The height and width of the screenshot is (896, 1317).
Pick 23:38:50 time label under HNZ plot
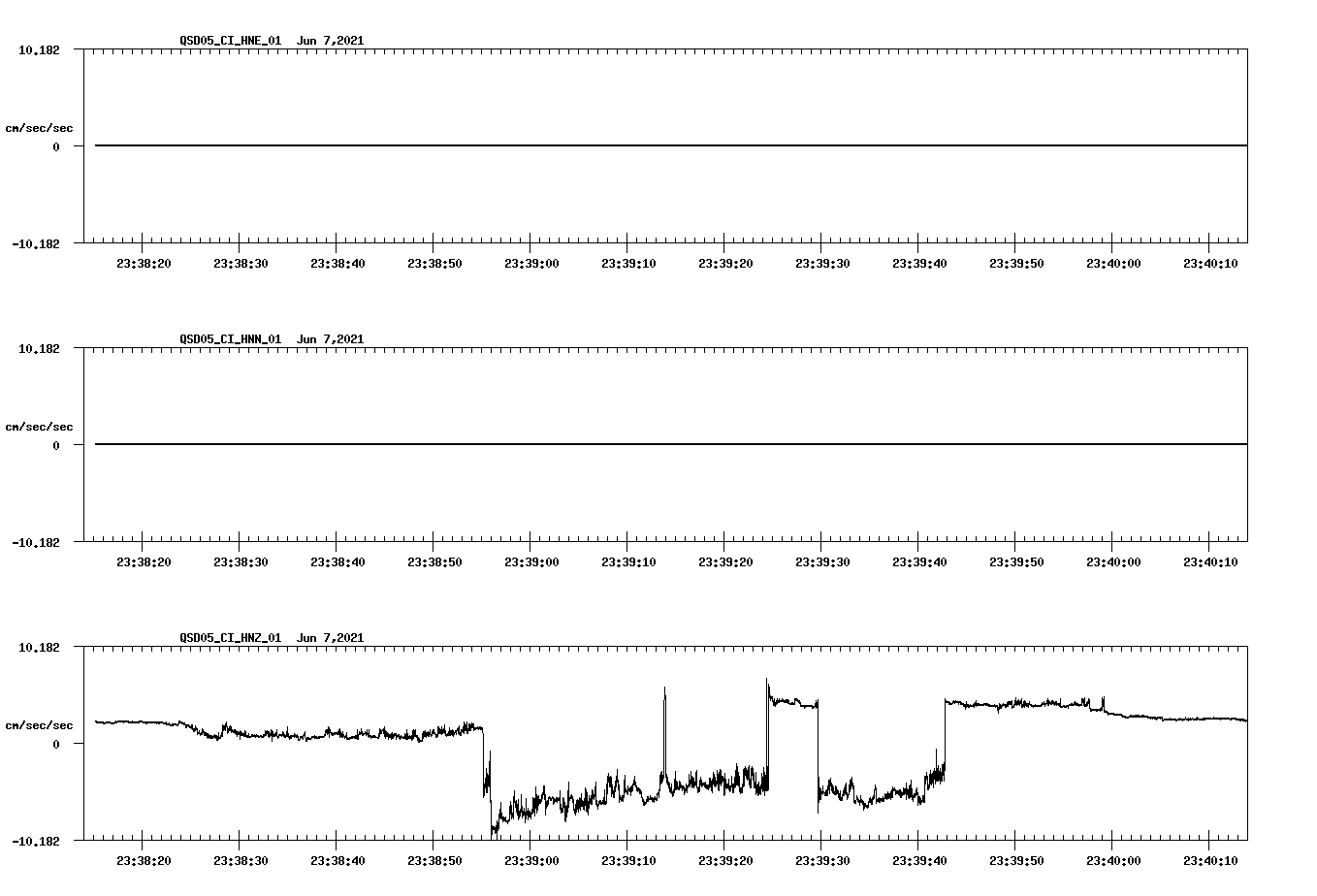[x=434, y=861]
